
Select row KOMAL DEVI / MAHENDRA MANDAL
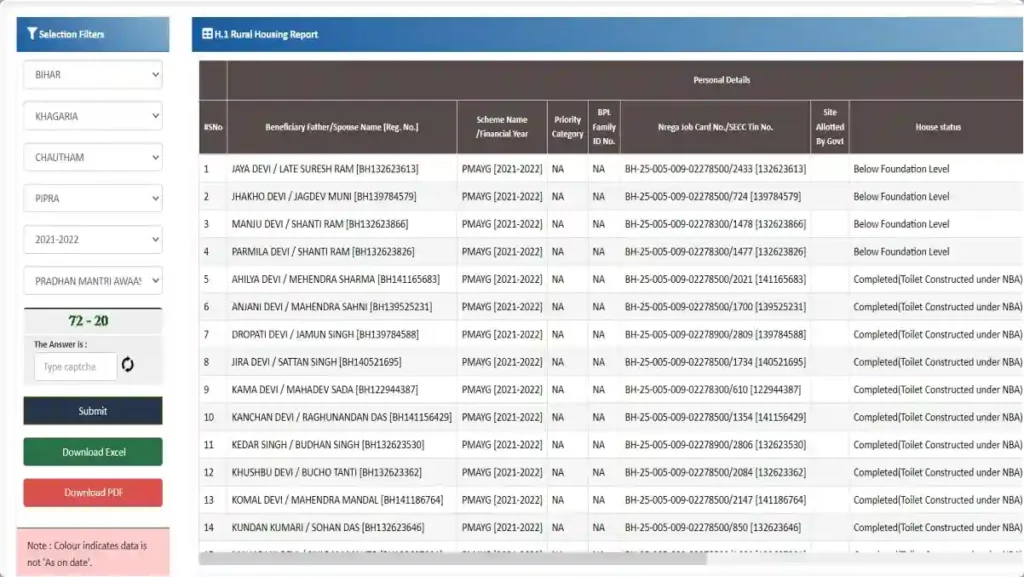point(611,500)
